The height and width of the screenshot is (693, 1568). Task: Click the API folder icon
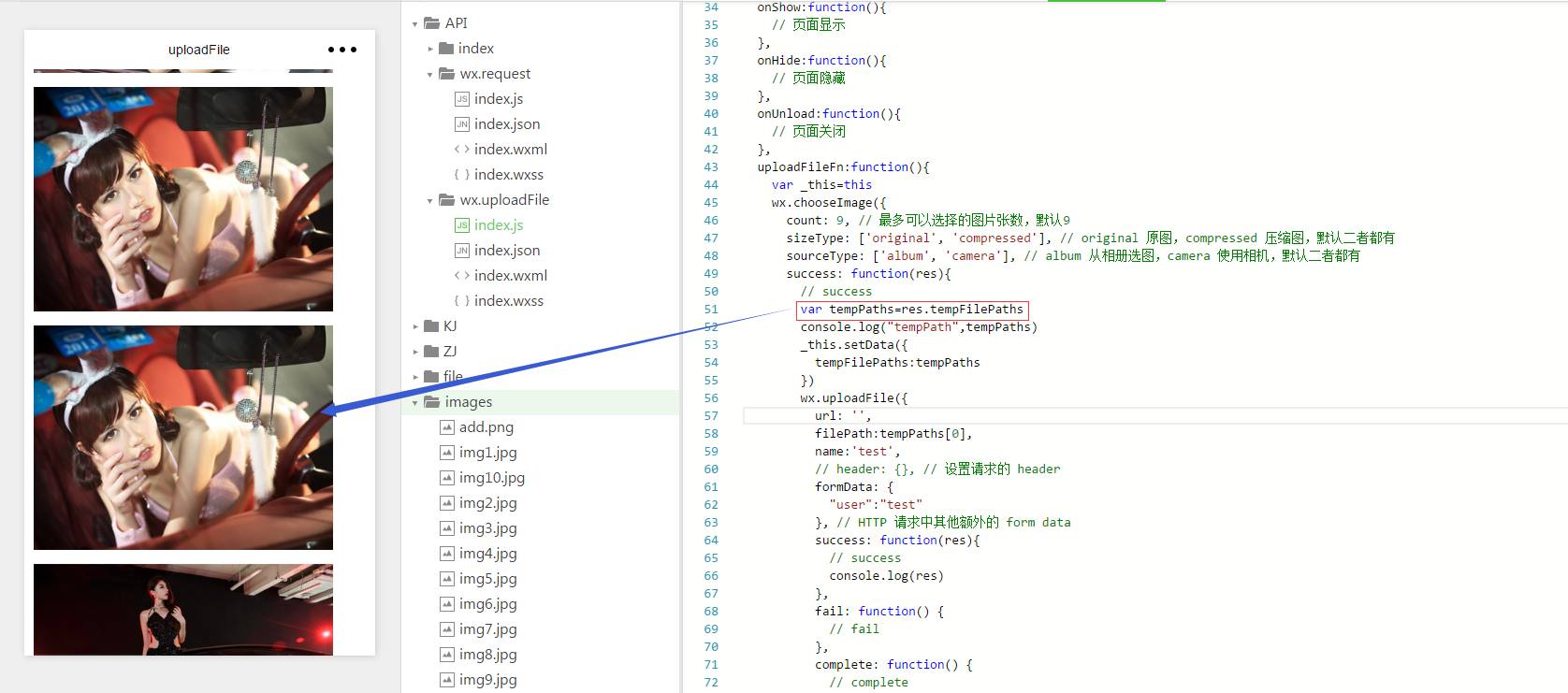click(432, 22)
